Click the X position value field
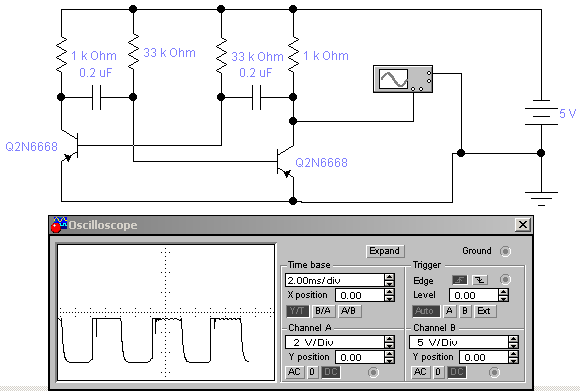Image resolution: width=580 pixels, height=391 pixels. [x=360, y=295]
